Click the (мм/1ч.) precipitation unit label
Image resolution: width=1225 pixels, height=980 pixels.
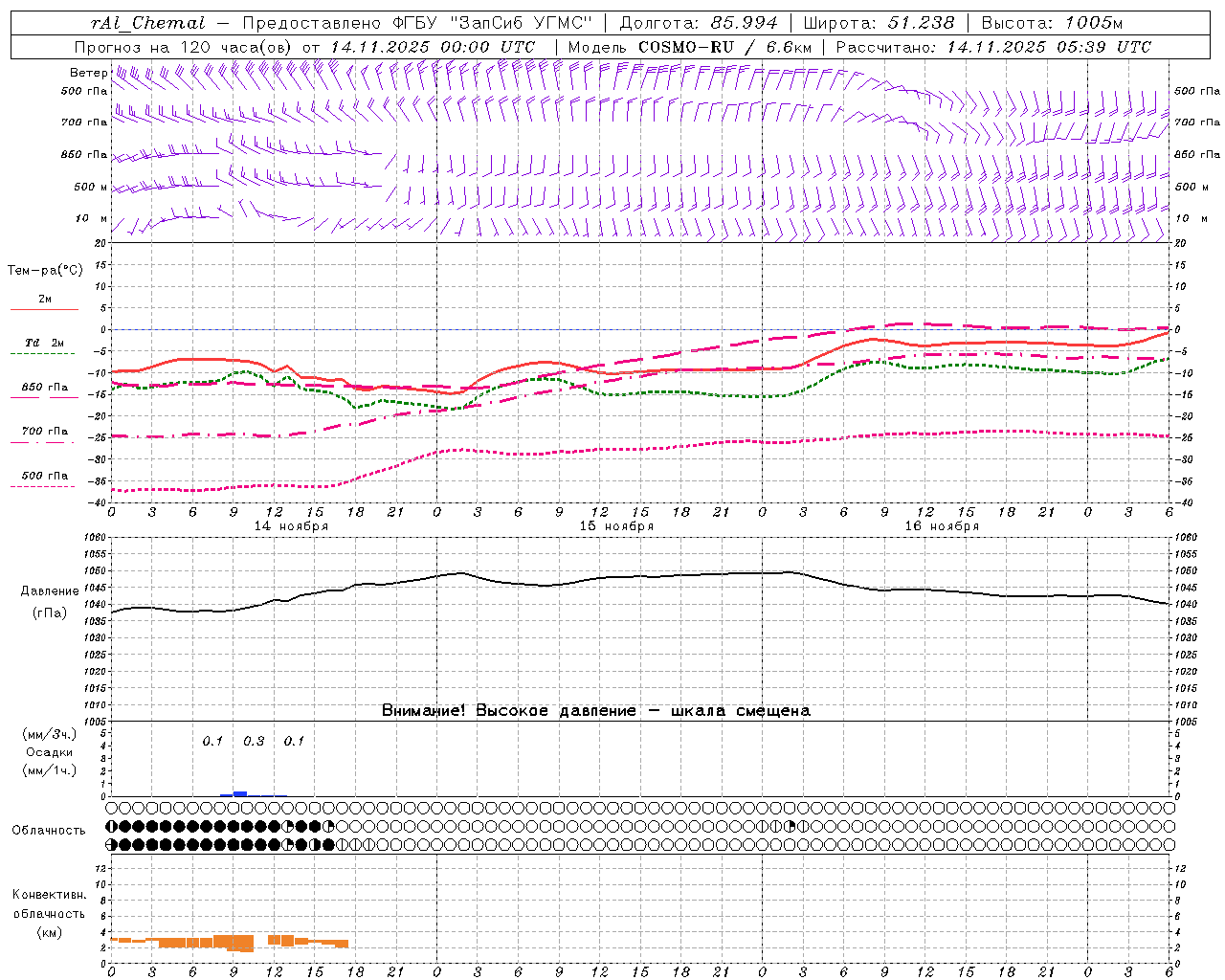[49, 770]
